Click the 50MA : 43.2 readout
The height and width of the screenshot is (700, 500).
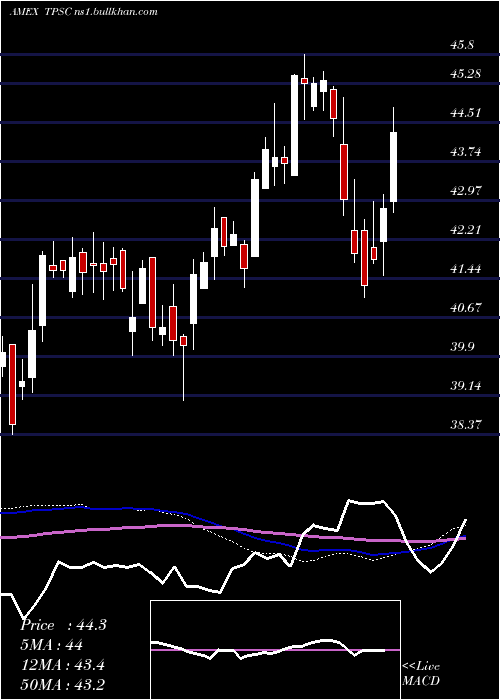pyautogui.click(x=62, y=684)
